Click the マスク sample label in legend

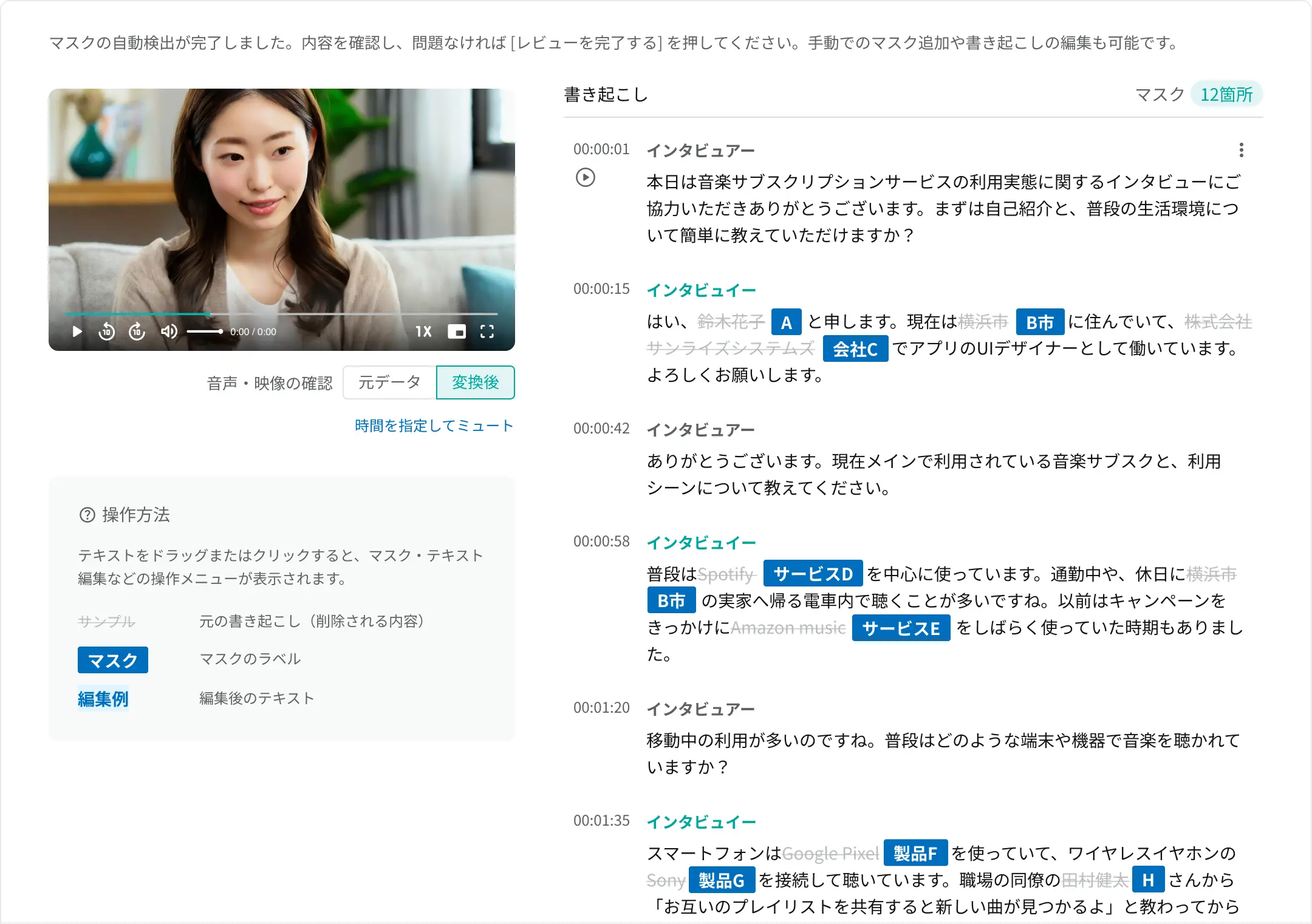113,660
